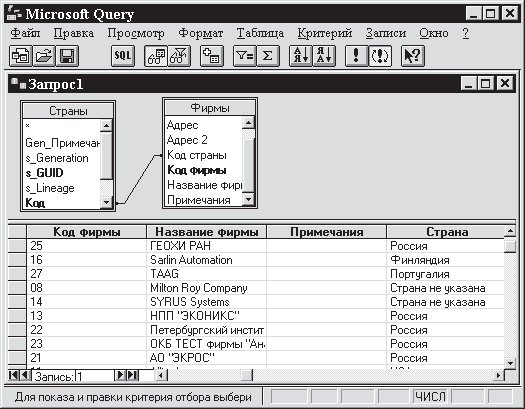The width and height of the screenshot is (525, 409).
Task: Open the Критерий menu
Action: click(x=325, y=33)
